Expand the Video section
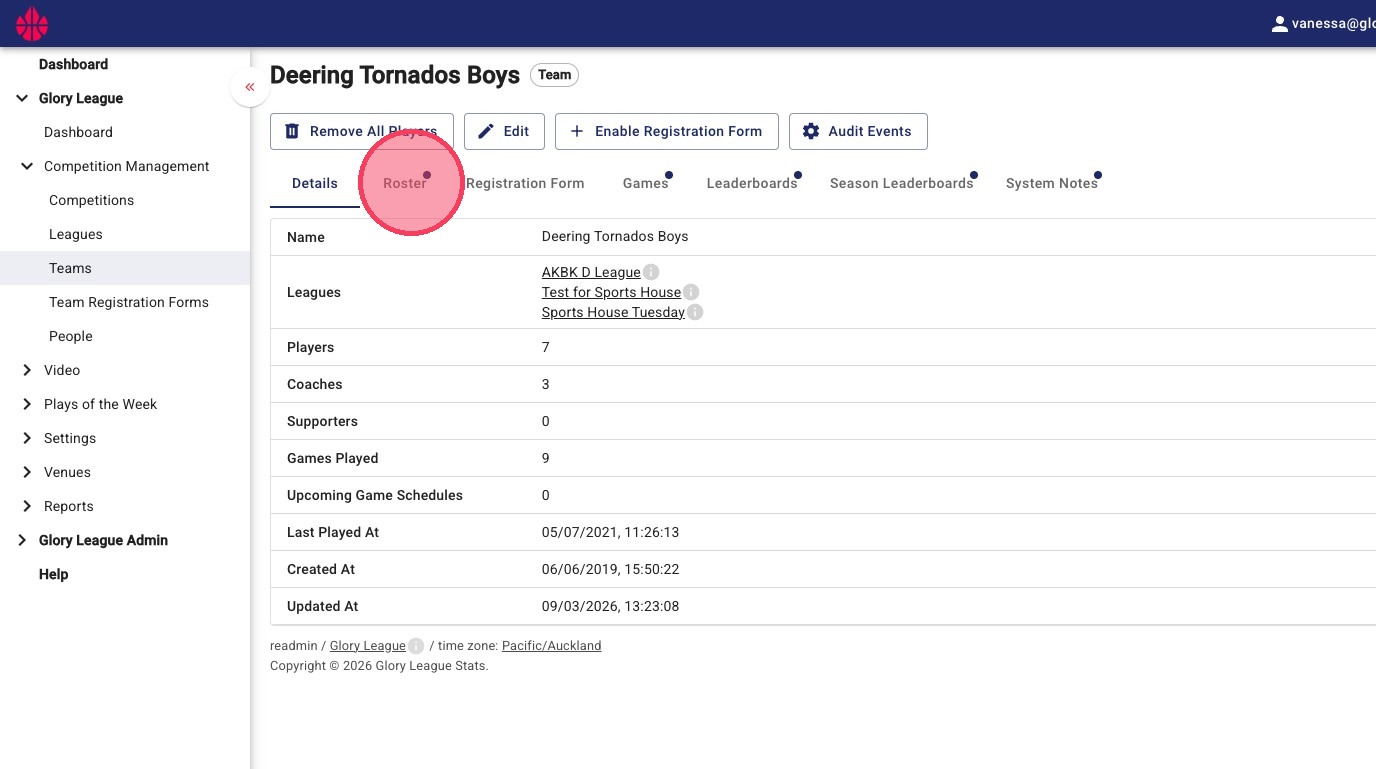 pyautogui.click(x=27, y=370)
